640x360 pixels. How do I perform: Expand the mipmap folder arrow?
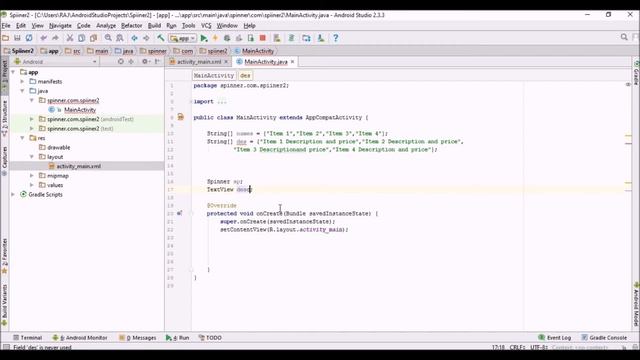click(32, 176)
